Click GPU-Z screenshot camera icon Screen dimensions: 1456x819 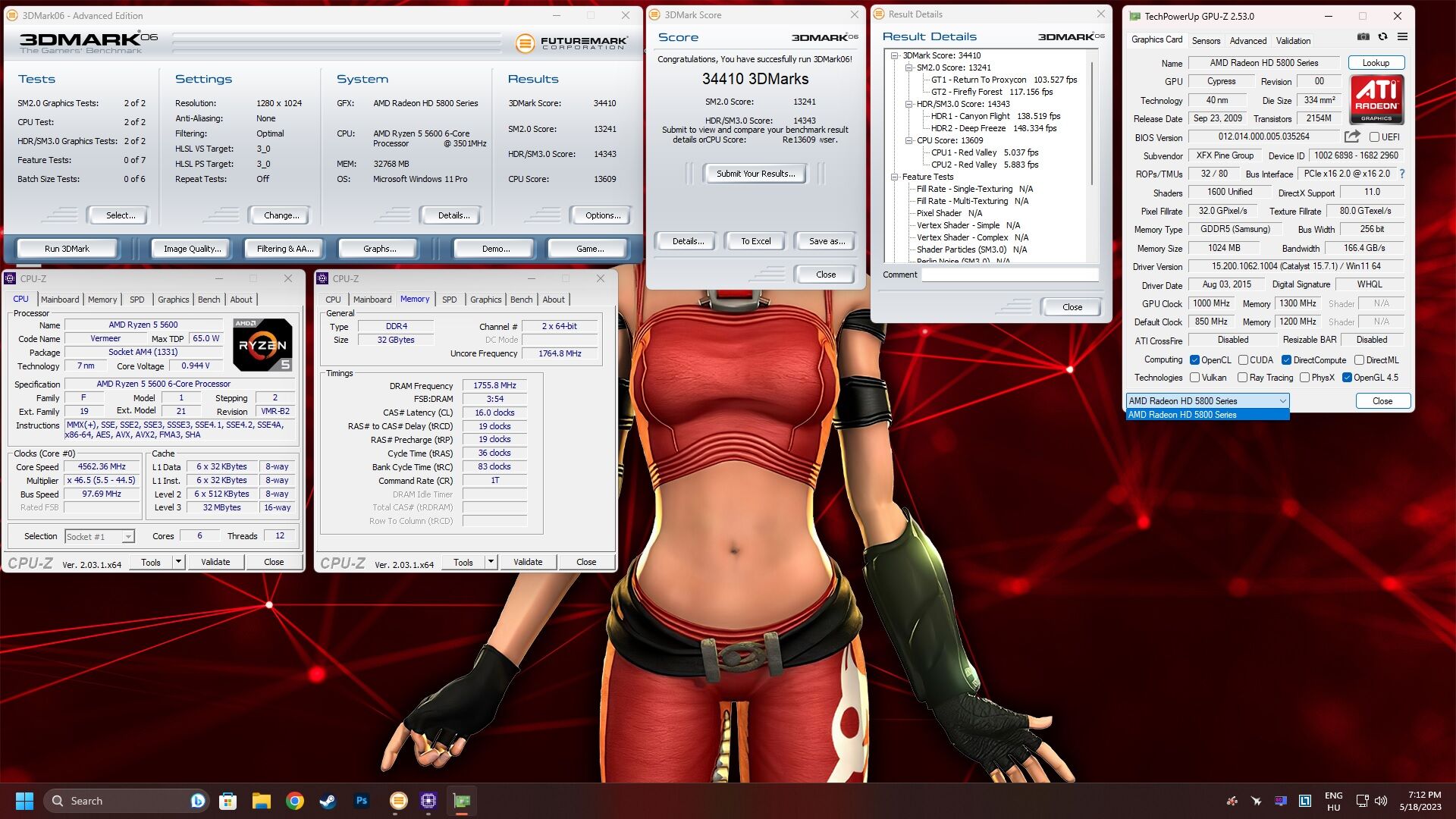(x=1363, y=36)
